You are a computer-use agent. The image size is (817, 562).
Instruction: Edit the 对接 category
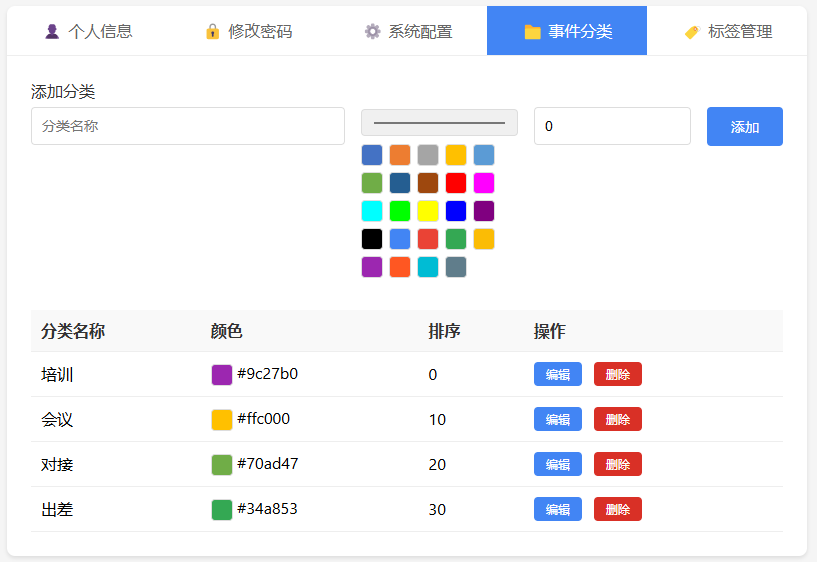[558, 464]
